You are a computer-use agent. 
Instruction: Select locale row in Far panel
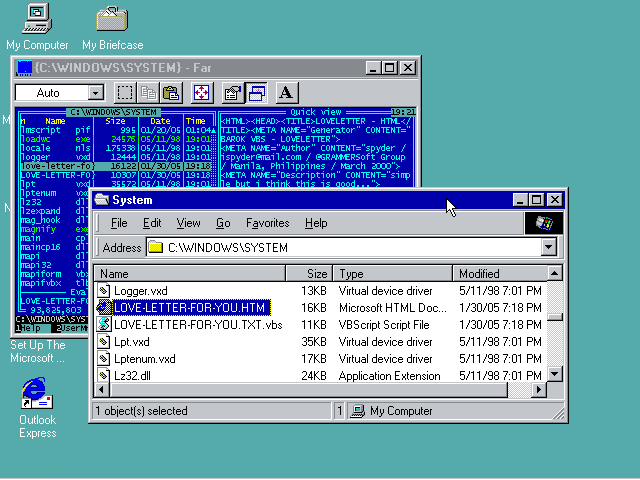[117, 148]
